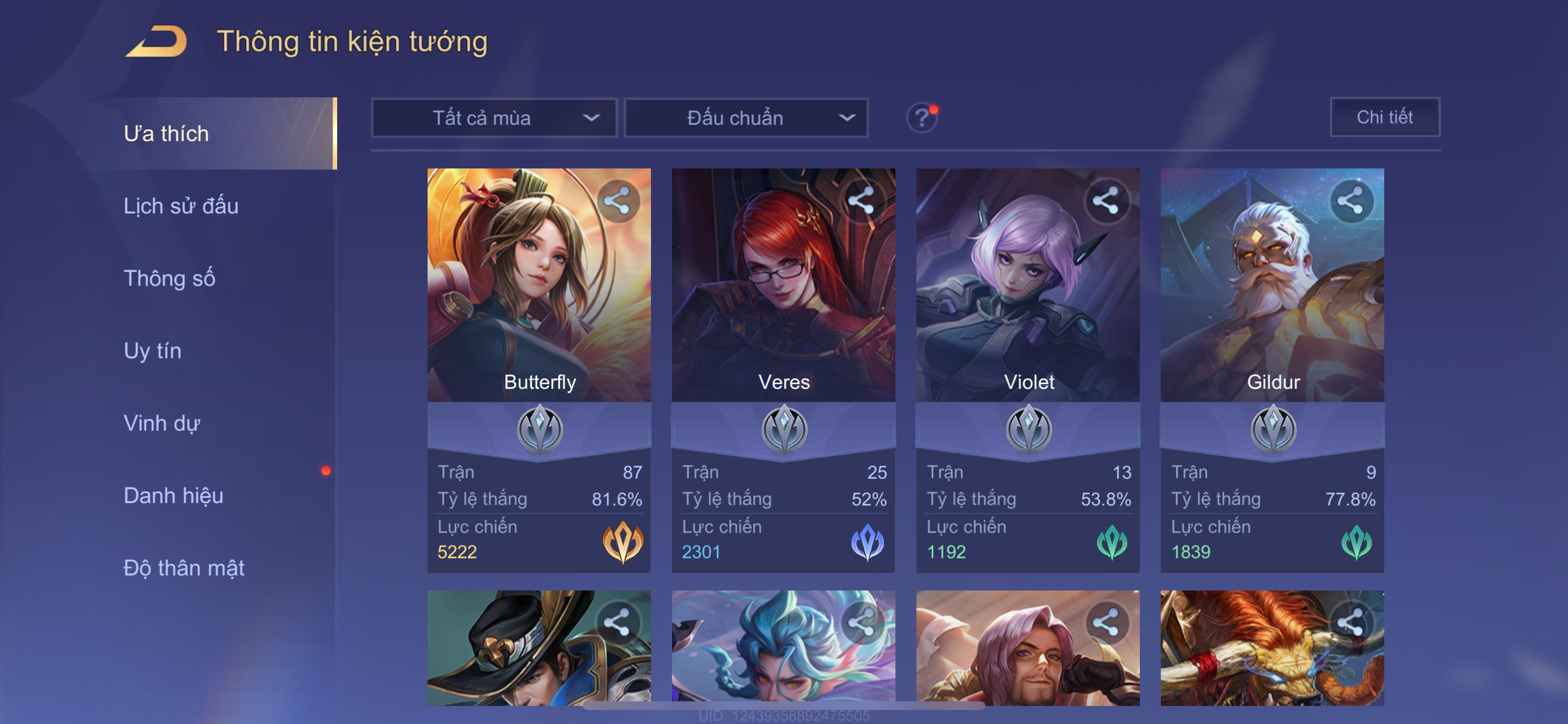1568x724 pixels.
Task: Select the Danh hiệu tab
Action: tap(173, 495)
